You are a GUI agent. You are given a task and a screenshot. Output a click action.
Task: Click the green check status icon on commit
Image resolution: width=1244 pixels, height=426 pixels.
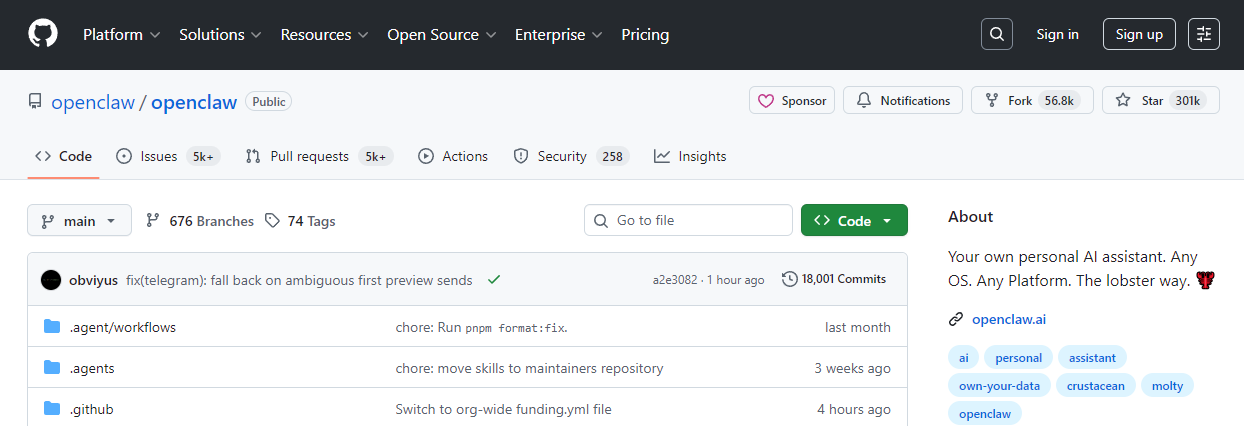[x=493, y=280]
